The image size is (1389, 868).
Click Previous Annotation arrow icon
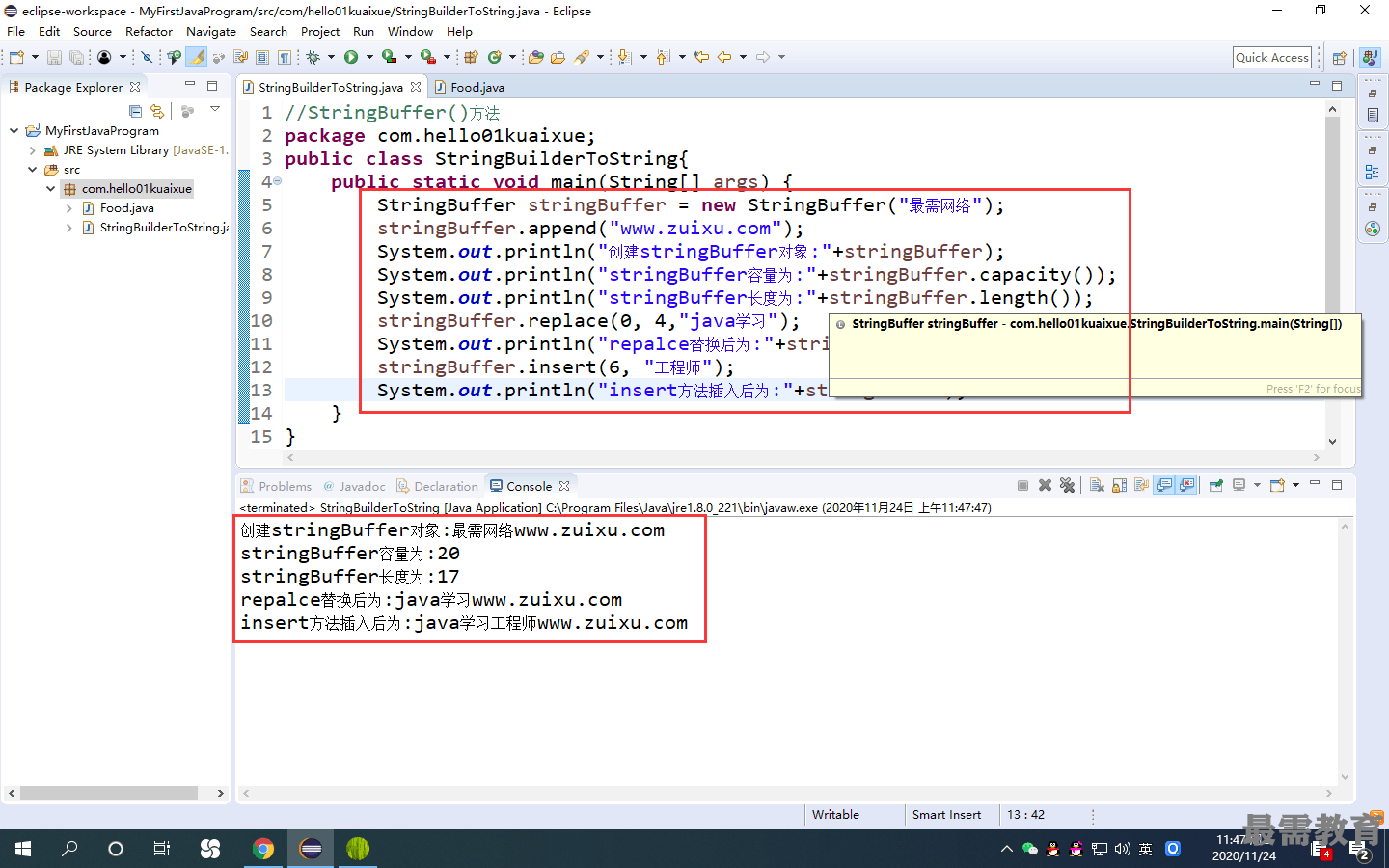(x=662, y=57)
